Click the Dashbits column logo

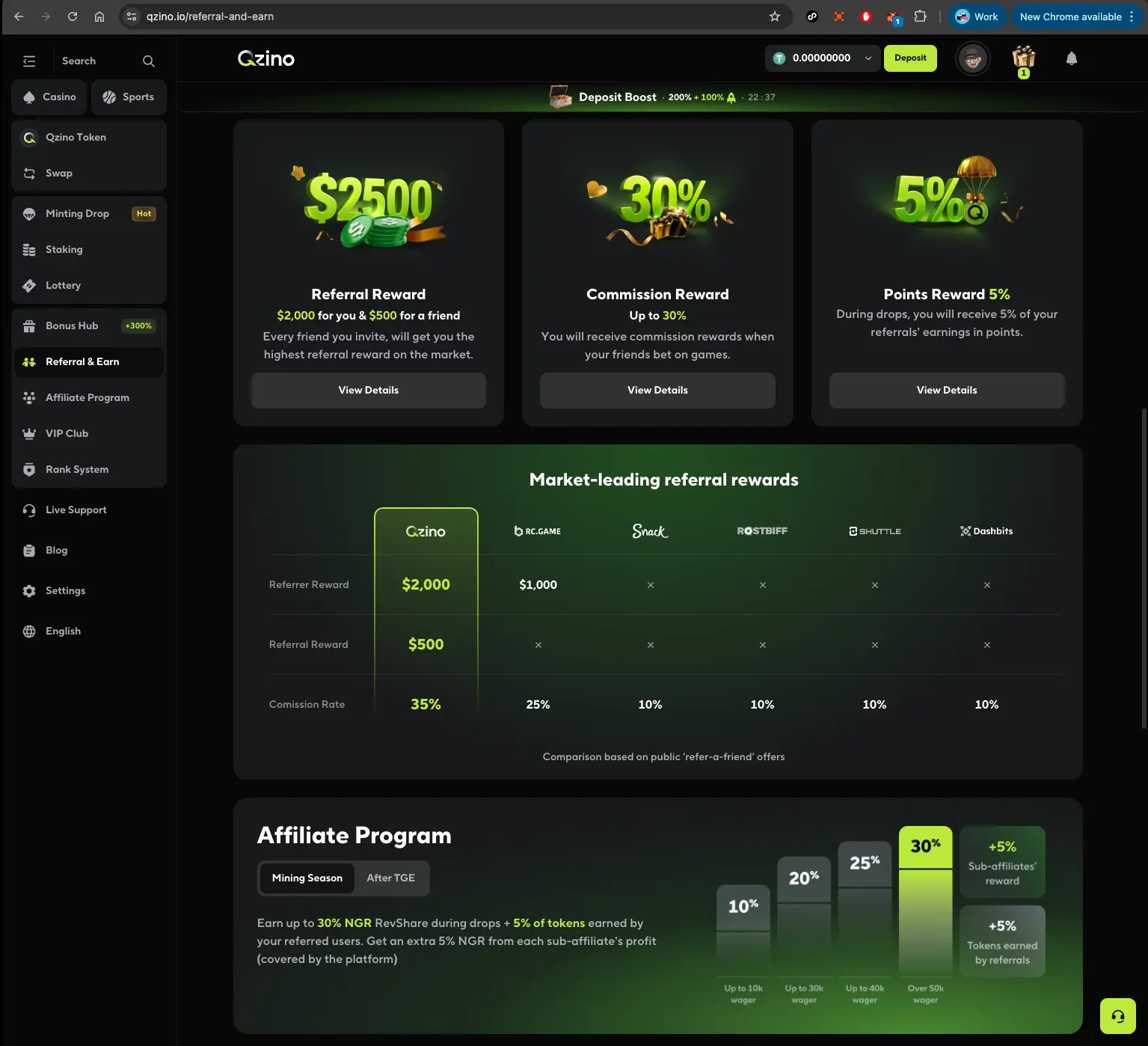pos(986,531)
